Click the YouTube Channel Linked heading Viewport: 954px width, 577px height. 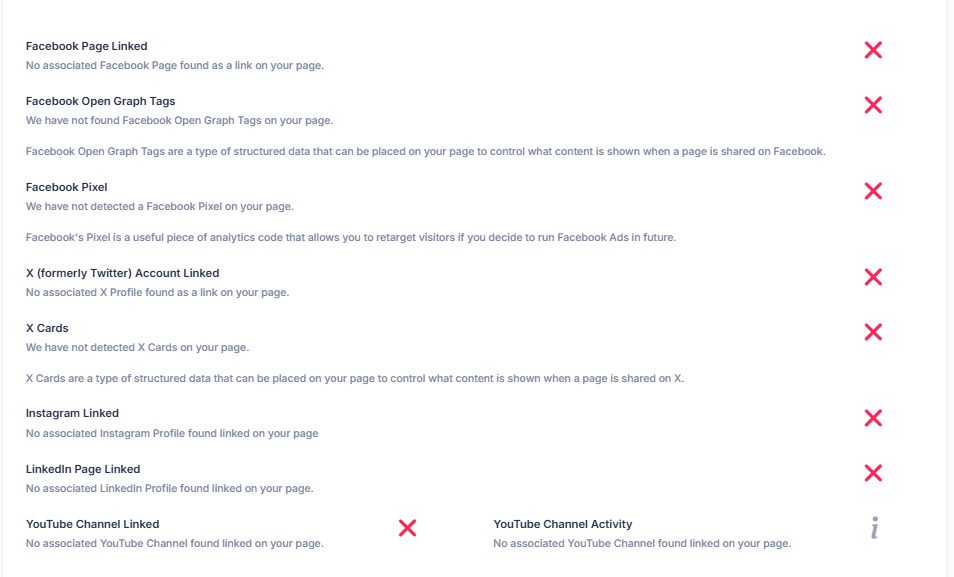coord(93,524)
